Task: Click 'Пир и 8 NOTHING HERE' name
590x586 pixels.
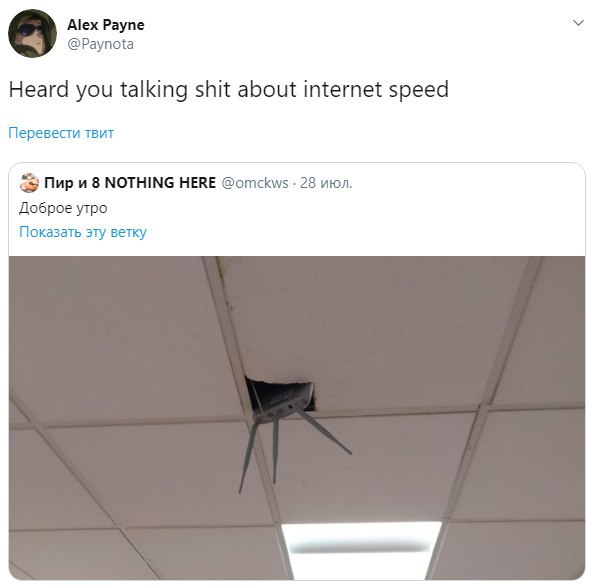Action: pyautogui.click(x=130, y=183)
